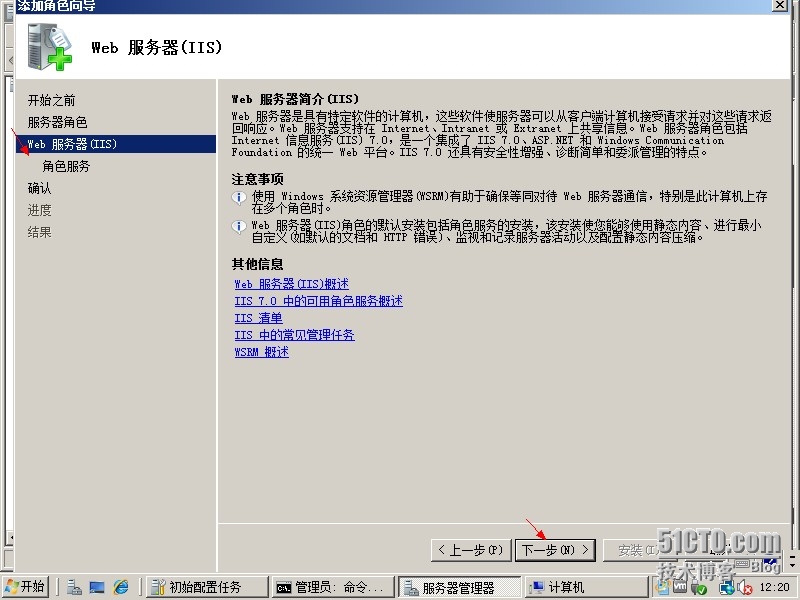This screenshot has height=600, width=800.
Task: Open the IIS 清单 link
Action: tap(258, 318)
